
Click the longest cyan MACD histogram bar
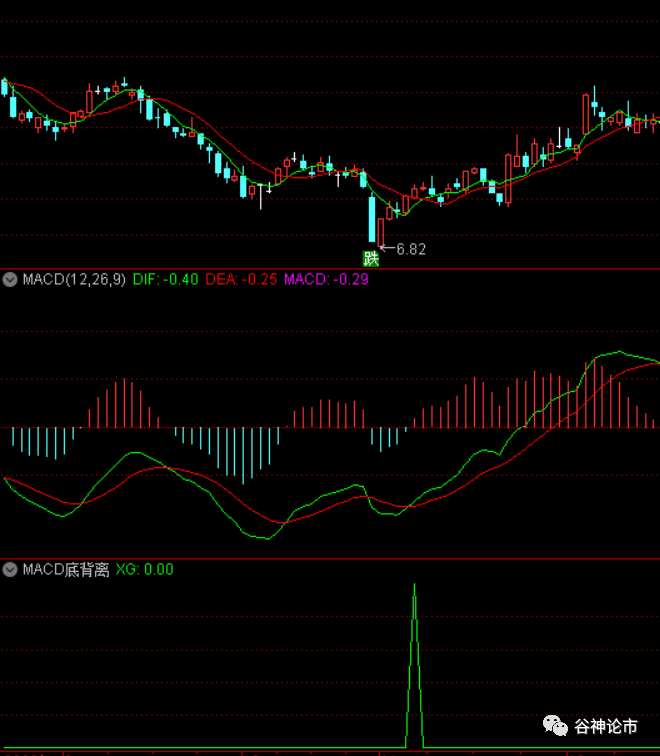(x=244, y=454)
